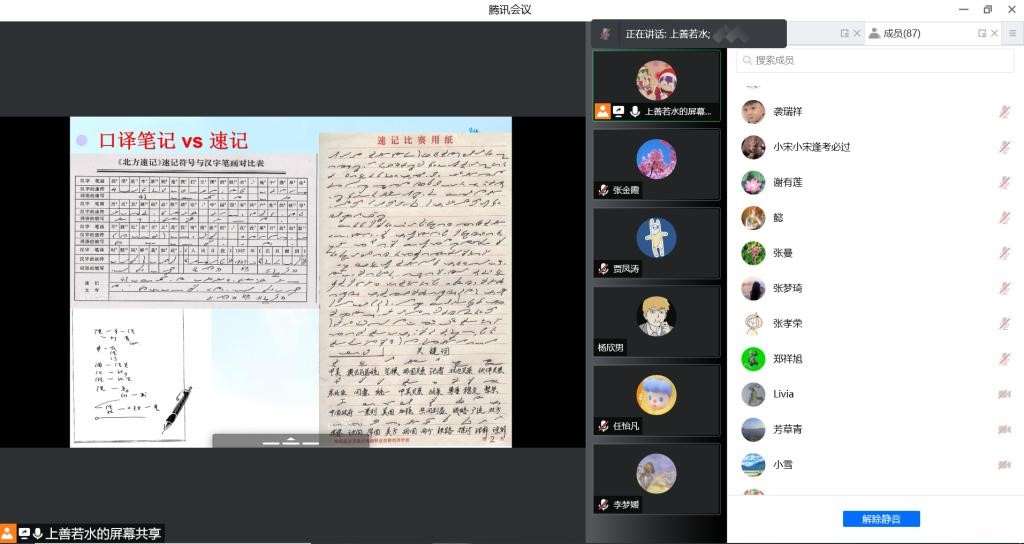The image size is (1024, 544).
Task: Click the blue 解除静音 unmute button
Action: (881, 519)
